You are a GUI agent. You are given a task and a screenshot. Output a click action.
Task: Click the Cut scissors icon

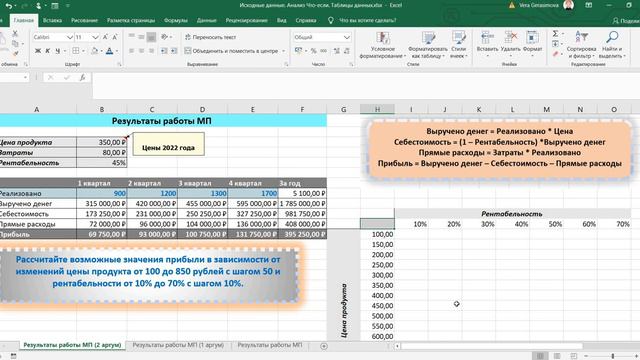15,34
